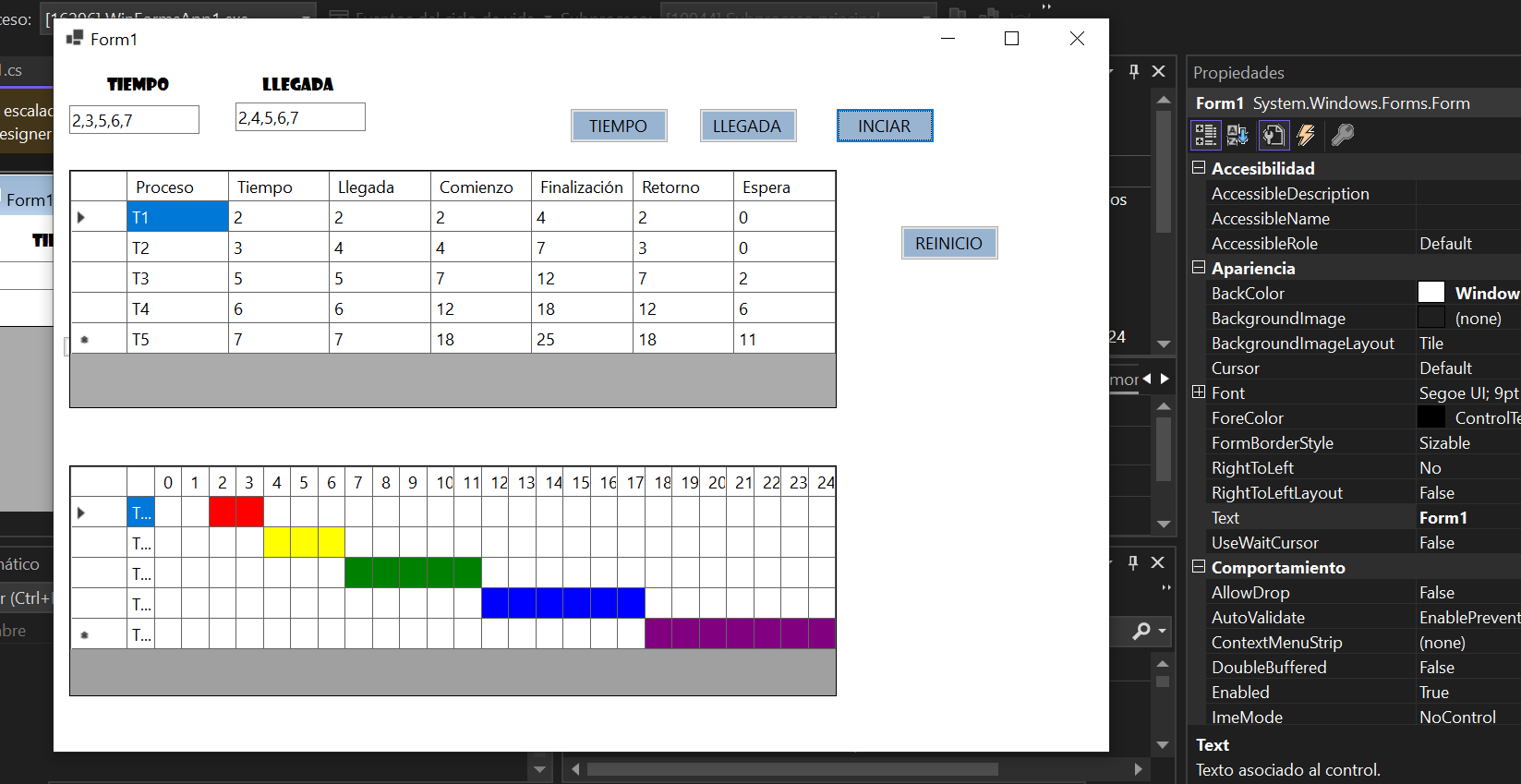
Task: Click the REINICIO button
Action: (x=949, y=243)
